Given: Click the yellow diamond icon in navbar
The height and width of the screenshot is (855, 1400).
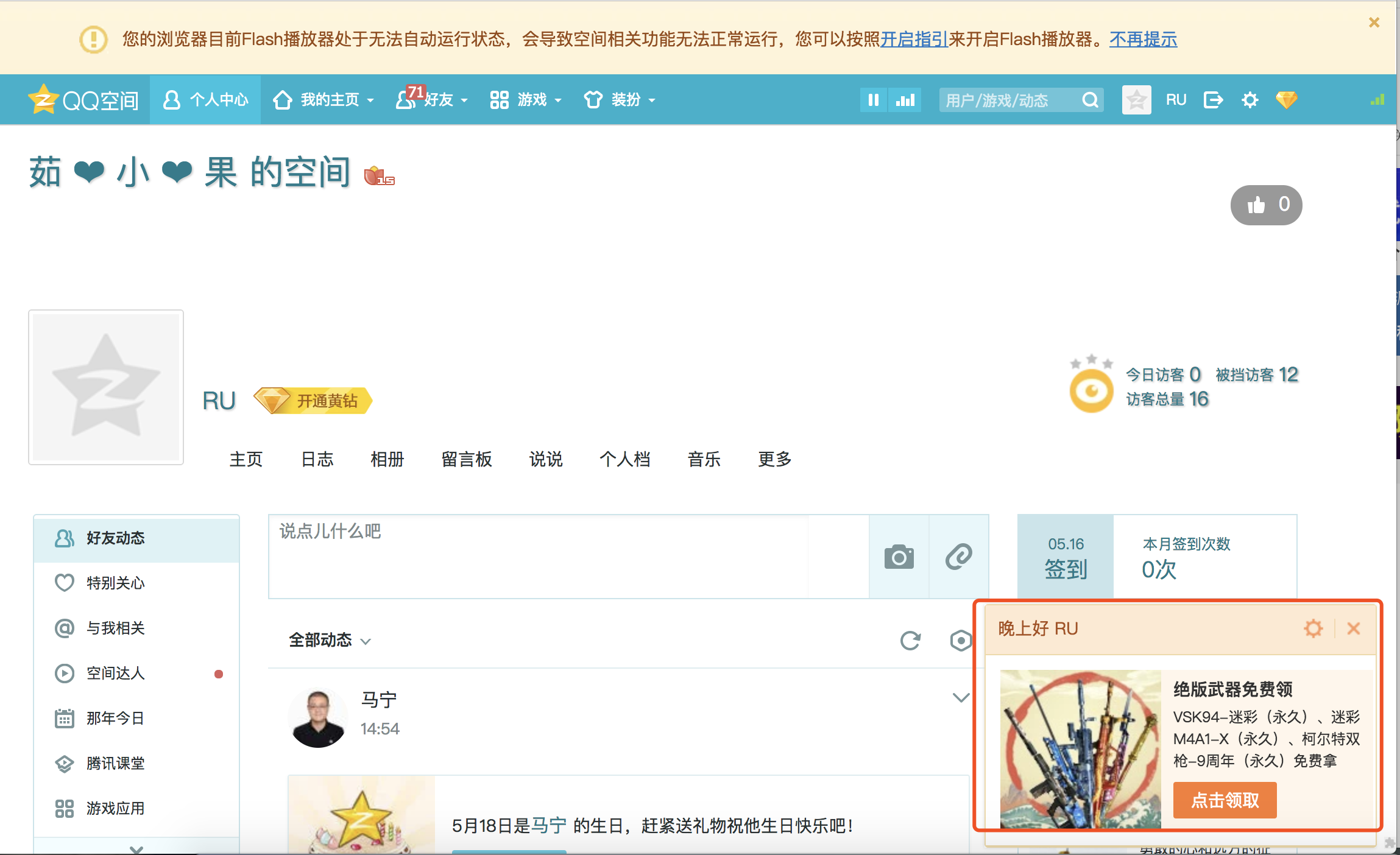Looking at the screenshot, I should pos(1286,100).
